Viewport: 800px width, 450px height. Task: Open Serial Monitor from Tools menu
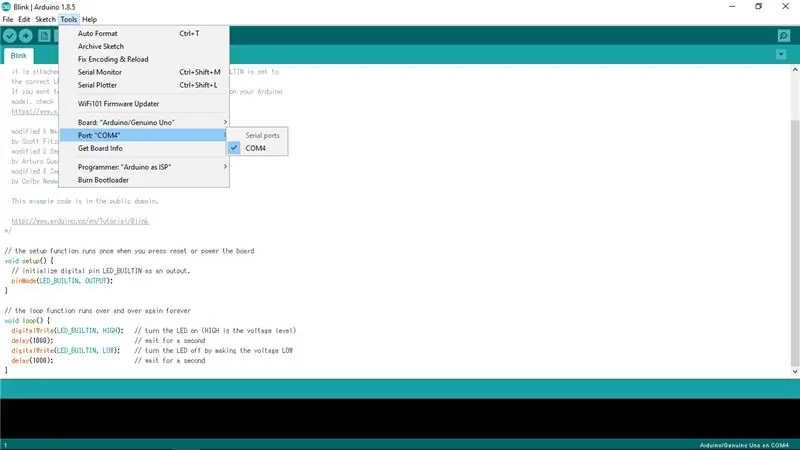click(x=144, y=72)
